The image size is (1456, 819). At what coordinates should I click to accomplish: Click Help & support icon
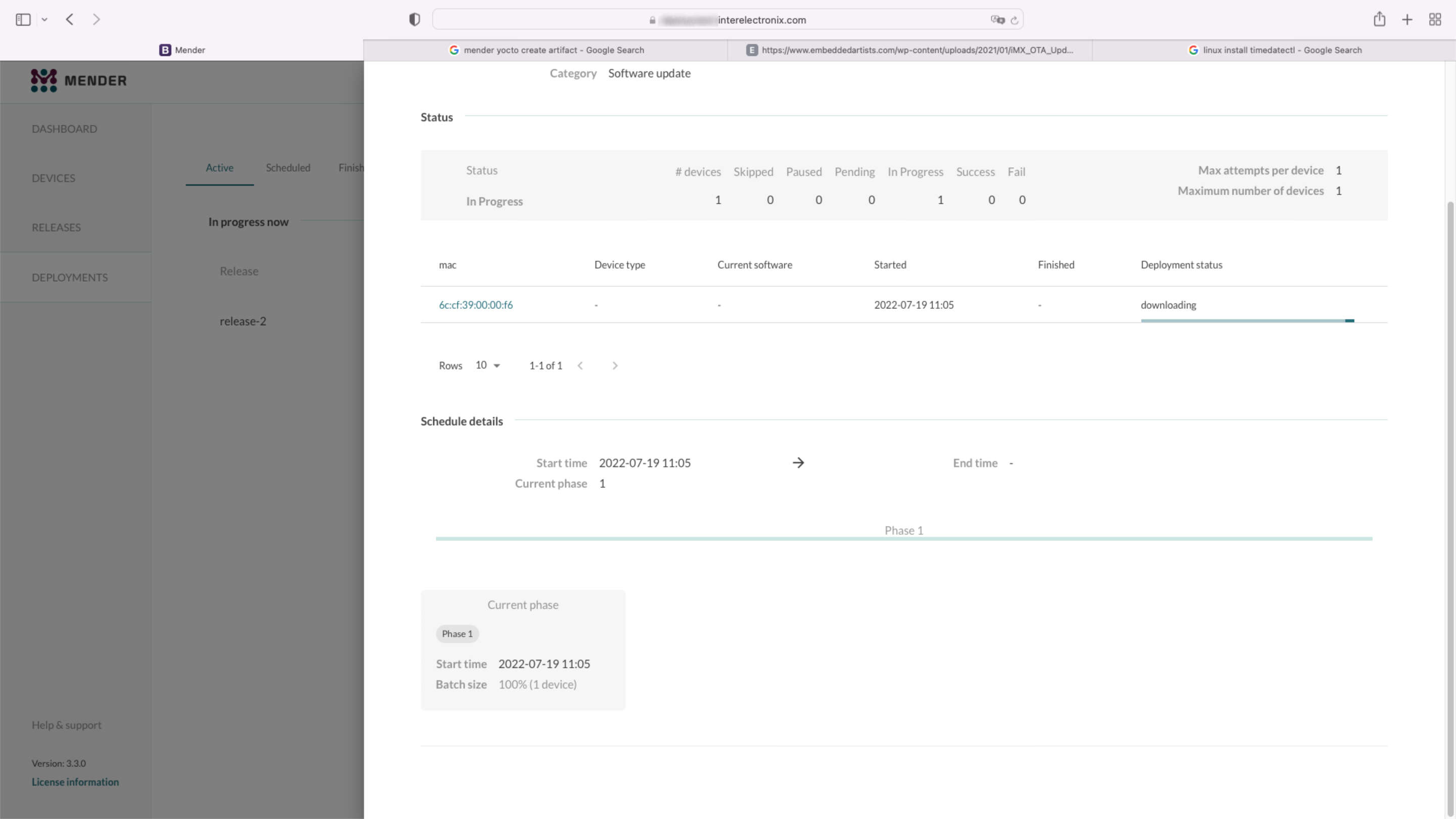67,725
